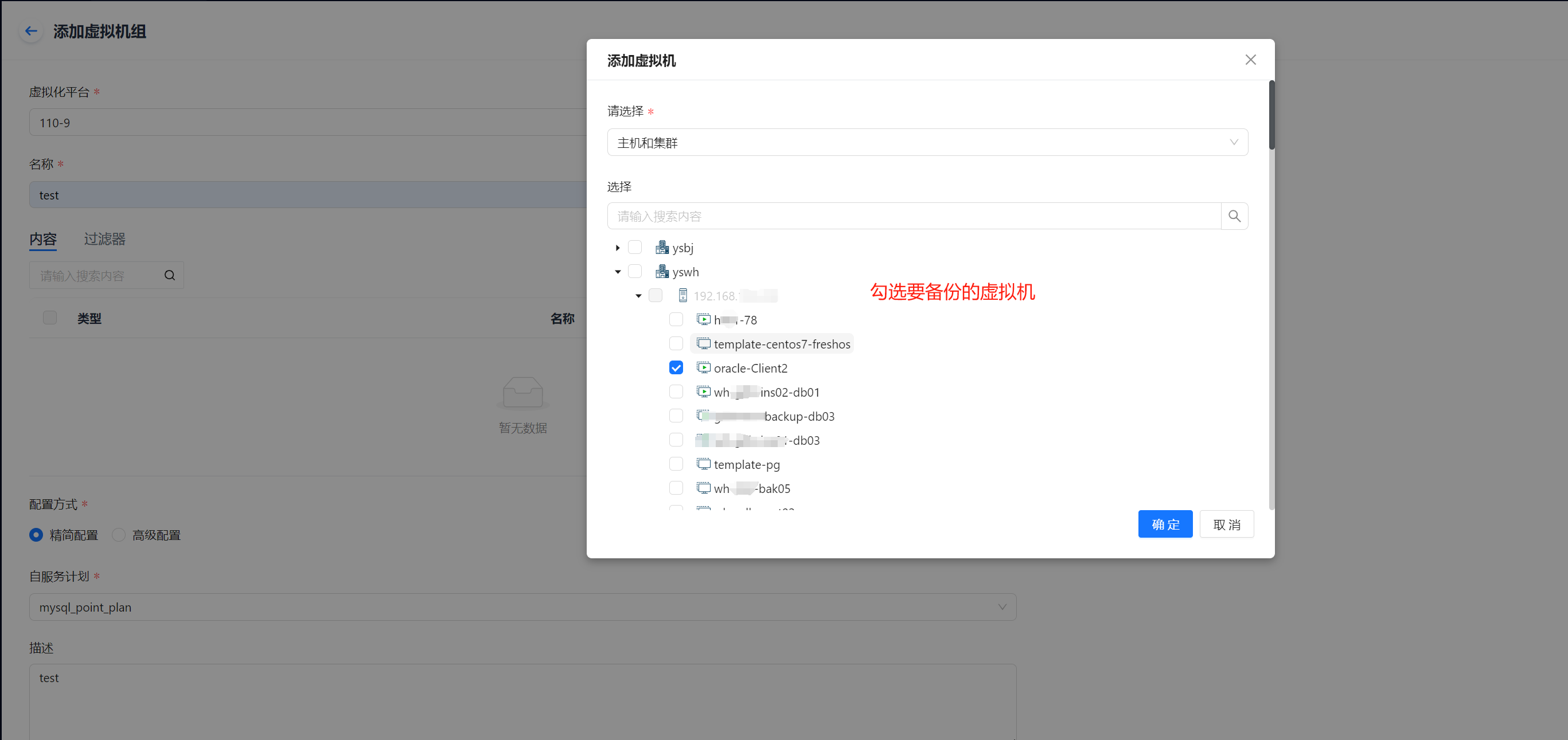Click the 192.168 host server icon
This screenshot has height=740, width=1568.
pyautogui.click(x=682, y=296)
